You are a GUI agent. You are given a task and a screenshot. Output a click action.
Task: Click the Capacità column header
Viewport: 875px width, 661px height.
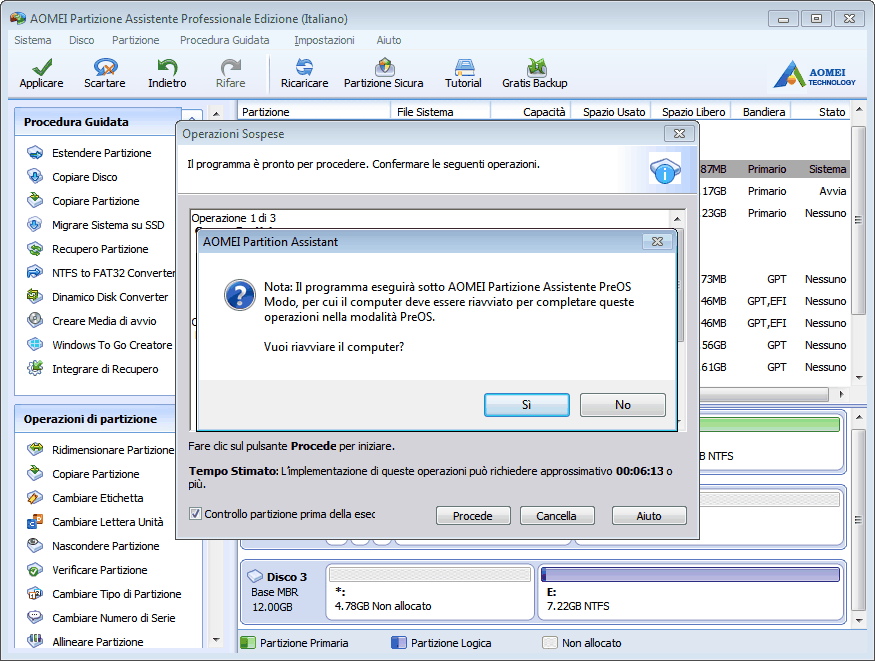pos(530,112)
